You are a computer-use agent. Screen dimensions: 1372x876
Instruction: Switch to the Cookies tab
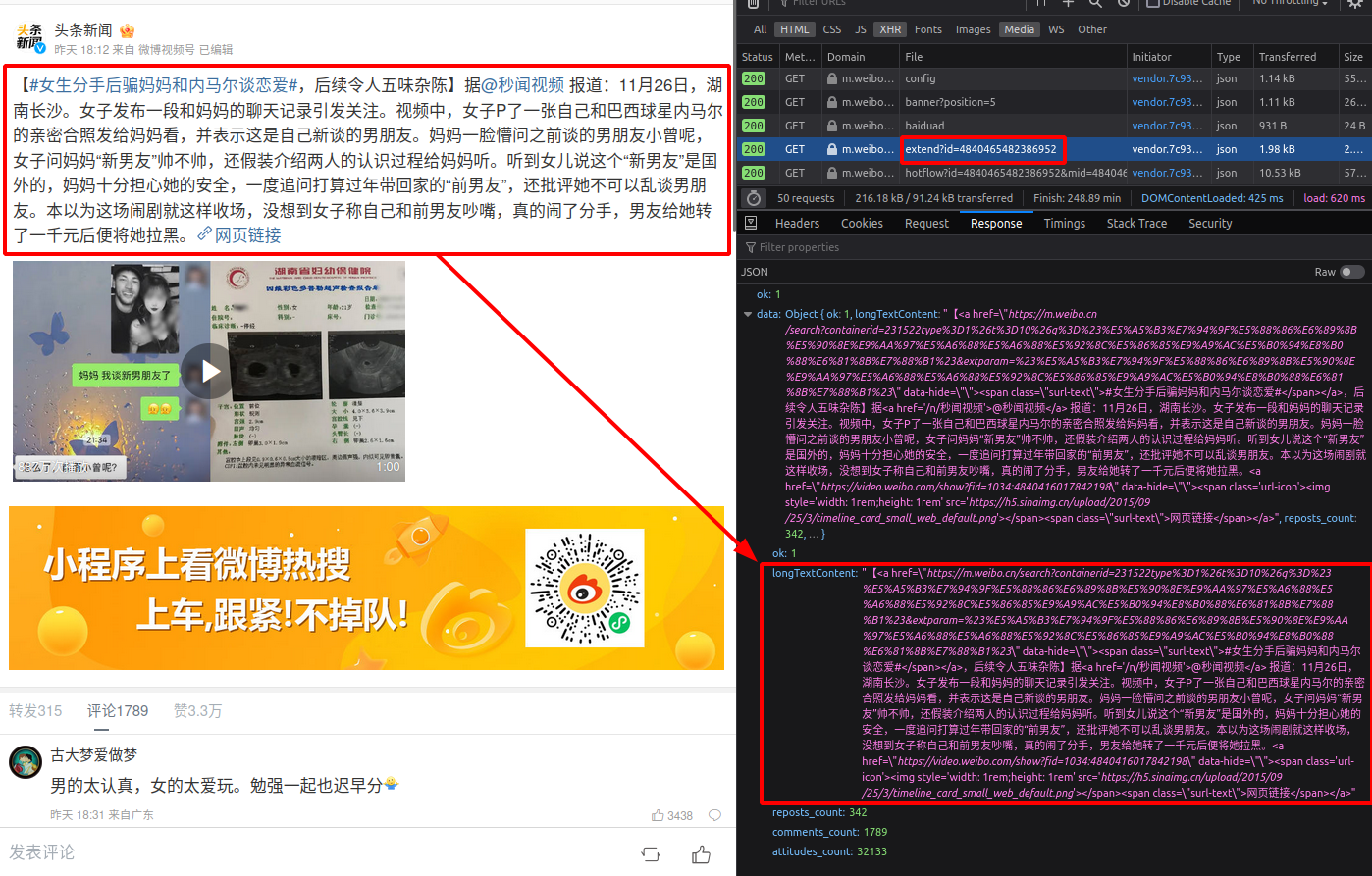click(862, 224)
